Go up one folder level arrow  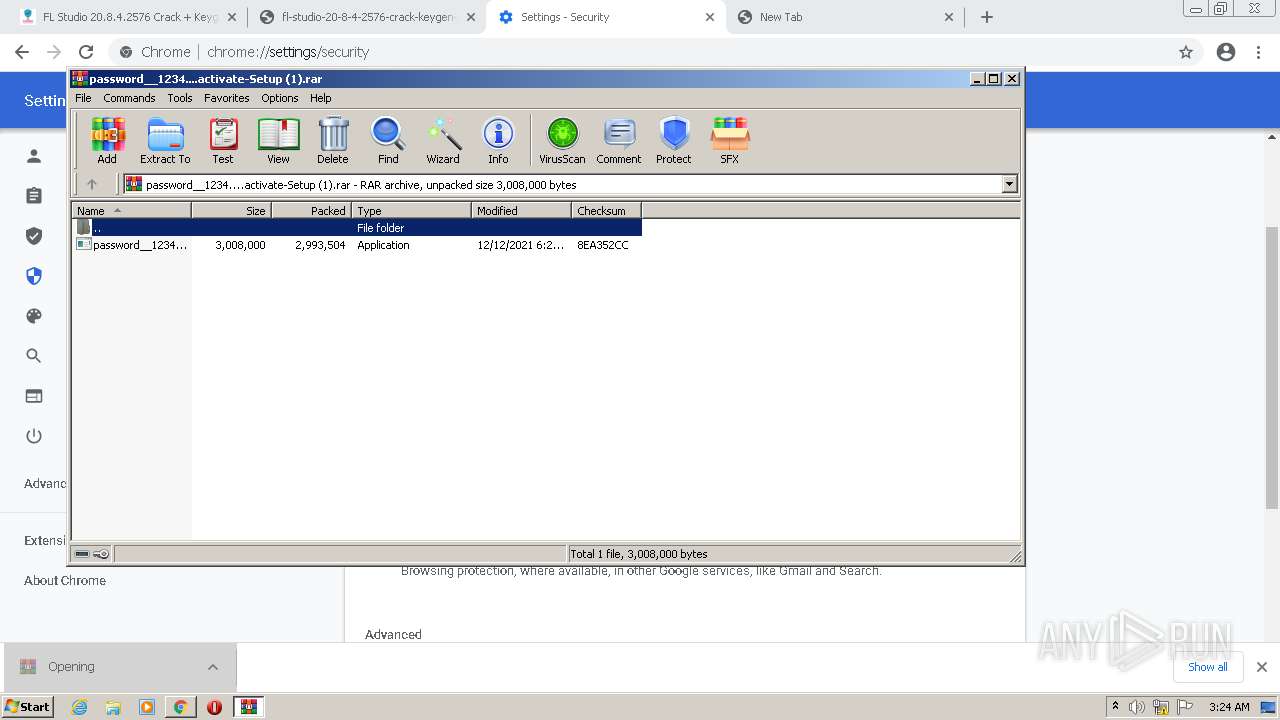[92, 184]
